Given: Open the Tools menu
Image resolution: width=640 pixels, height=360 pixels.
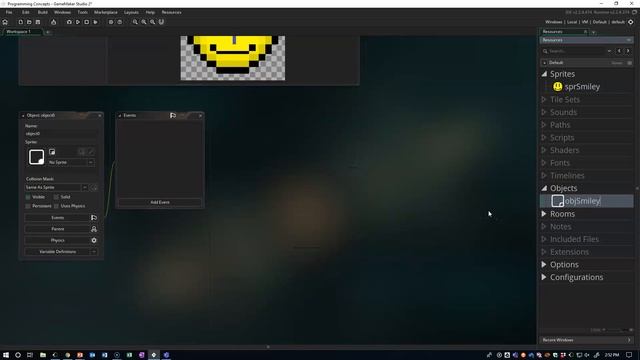Looking at the screenshot, I should coord(82,12).
